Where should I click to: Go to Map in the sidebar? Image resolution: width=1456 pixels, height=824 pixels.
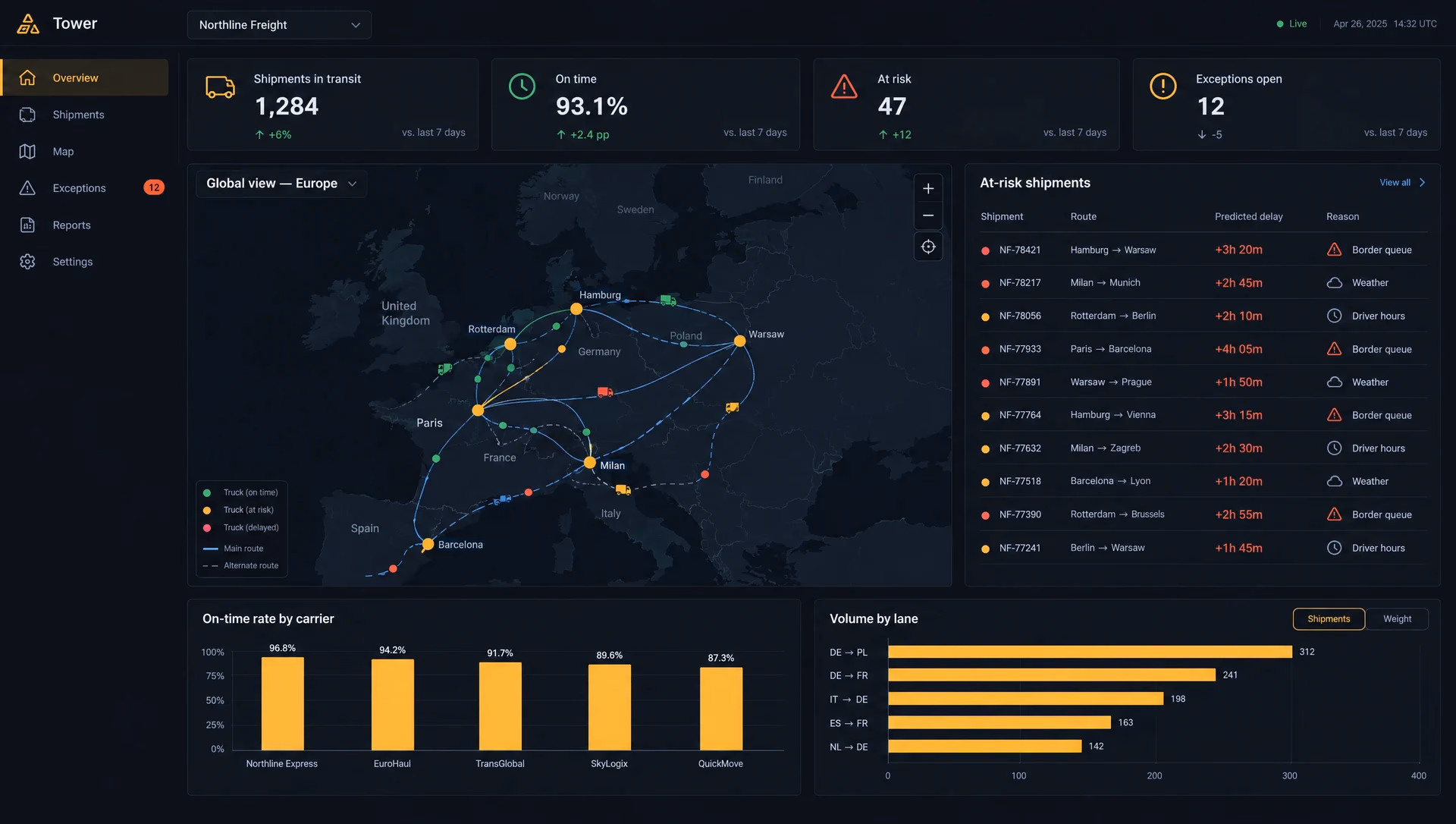(85, 152)
